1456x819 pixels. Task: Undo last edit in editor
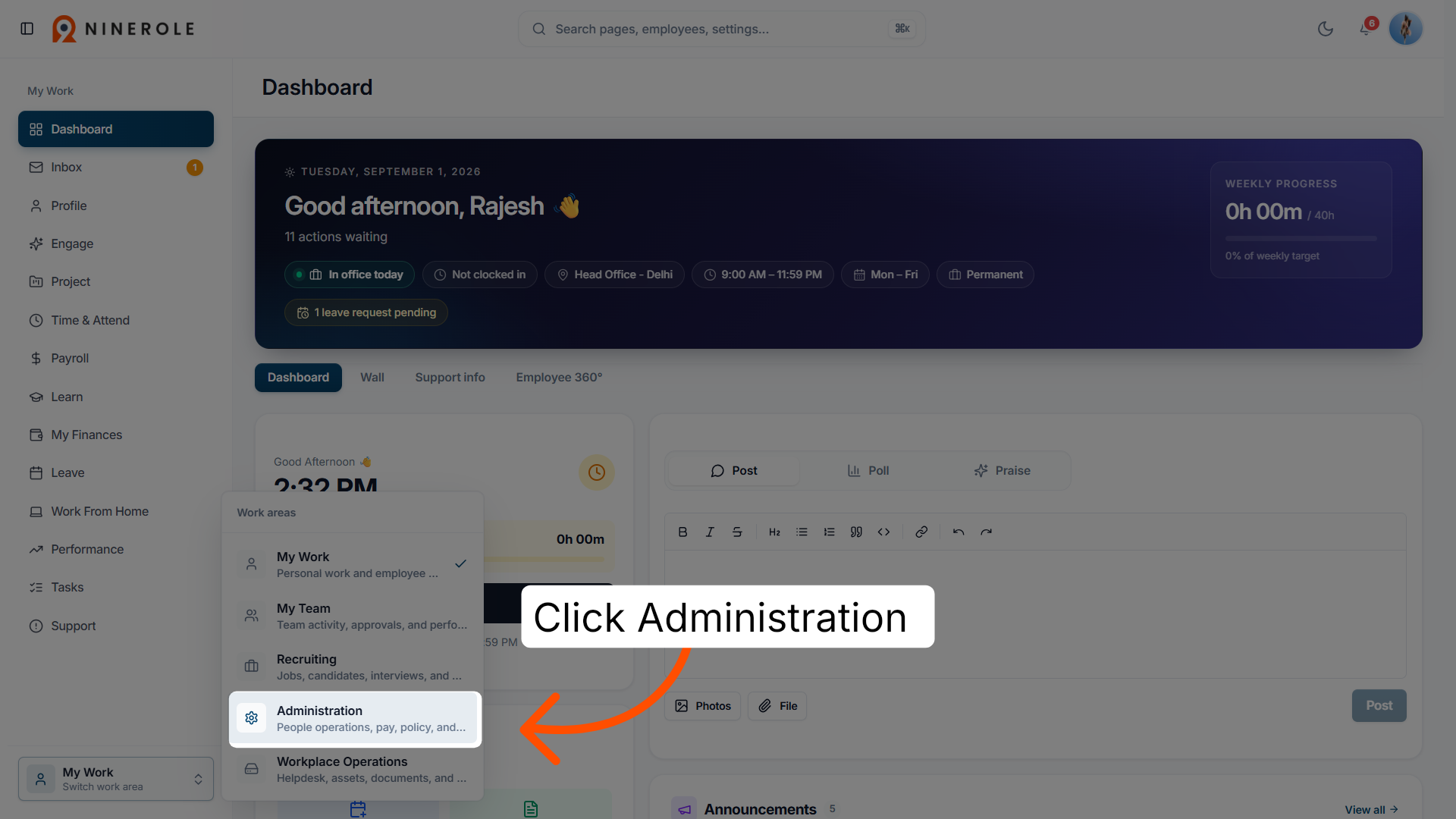(x=959, y=532)
